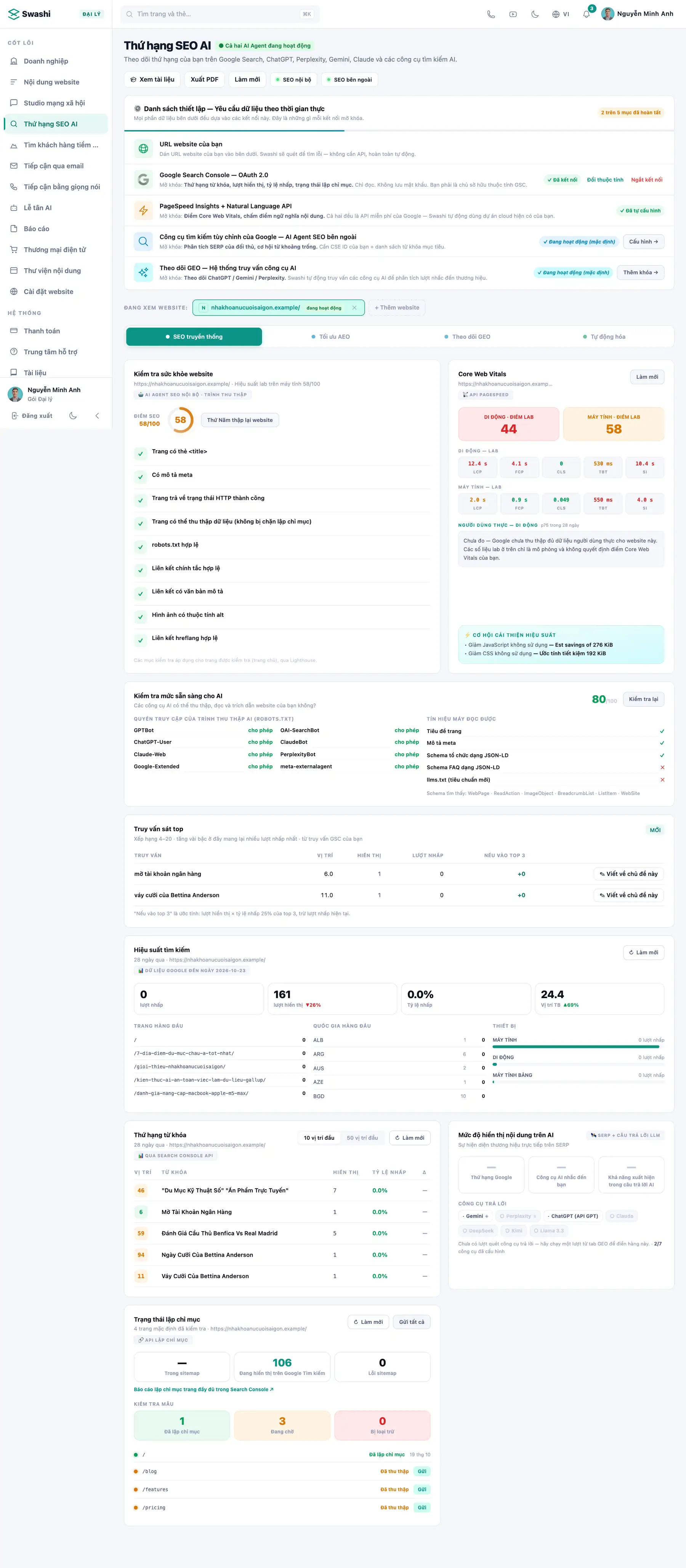This screenshot has height=1568, width=686.
Task: Open the video tutorial icon in the header
Action: tap(513, 14)
